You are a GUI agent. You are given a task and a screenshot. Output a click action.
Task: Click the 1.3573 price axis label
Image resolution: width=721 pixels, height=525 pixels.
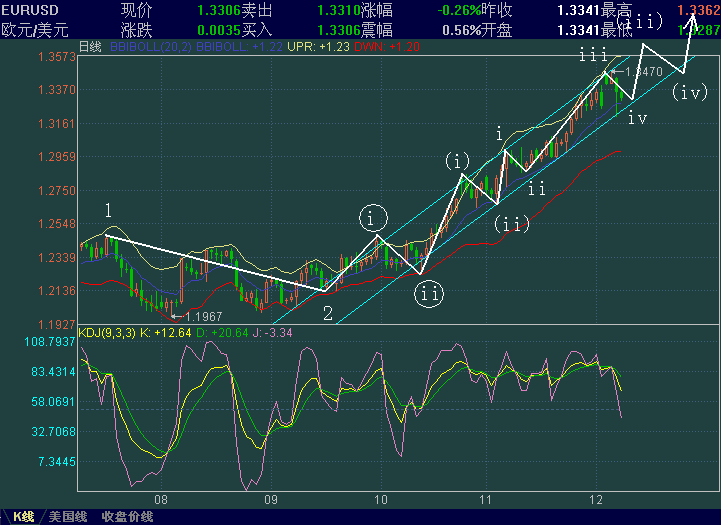tap(57, 57)
